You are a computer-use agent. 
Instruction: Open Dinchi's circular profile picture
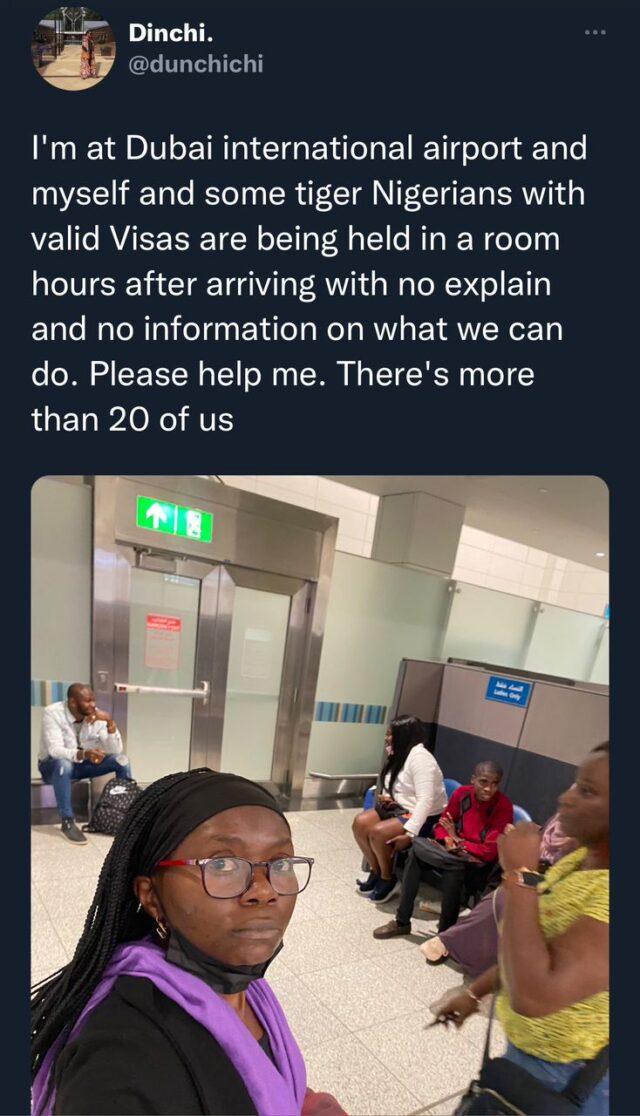coord(74,48)
